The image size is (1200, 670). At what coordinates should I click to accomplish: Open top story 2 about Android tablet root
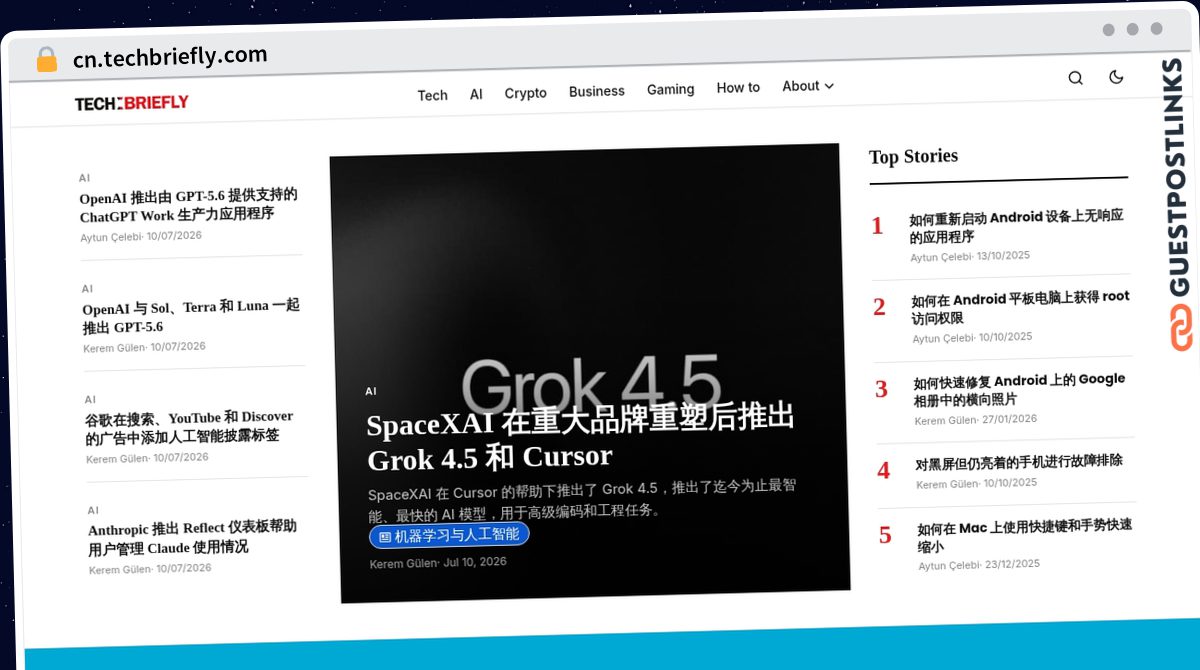1020,308
